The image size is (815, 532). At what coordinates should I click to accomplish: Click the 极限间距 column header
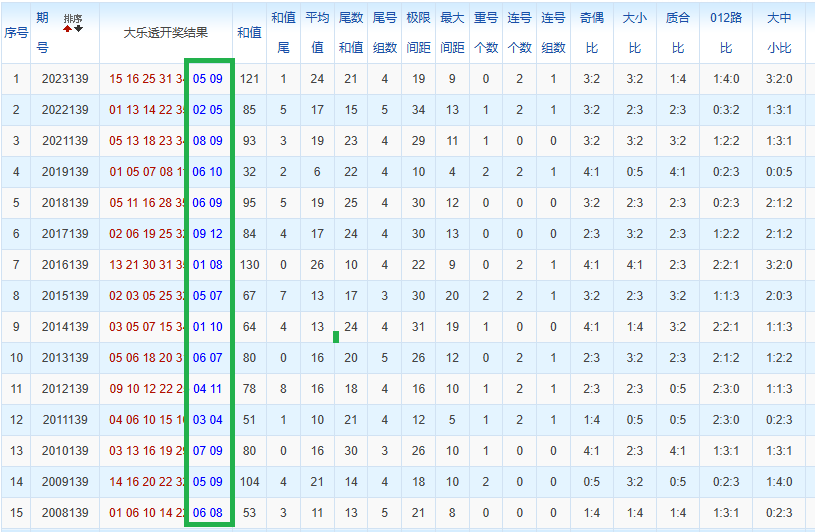click(418, 33)
